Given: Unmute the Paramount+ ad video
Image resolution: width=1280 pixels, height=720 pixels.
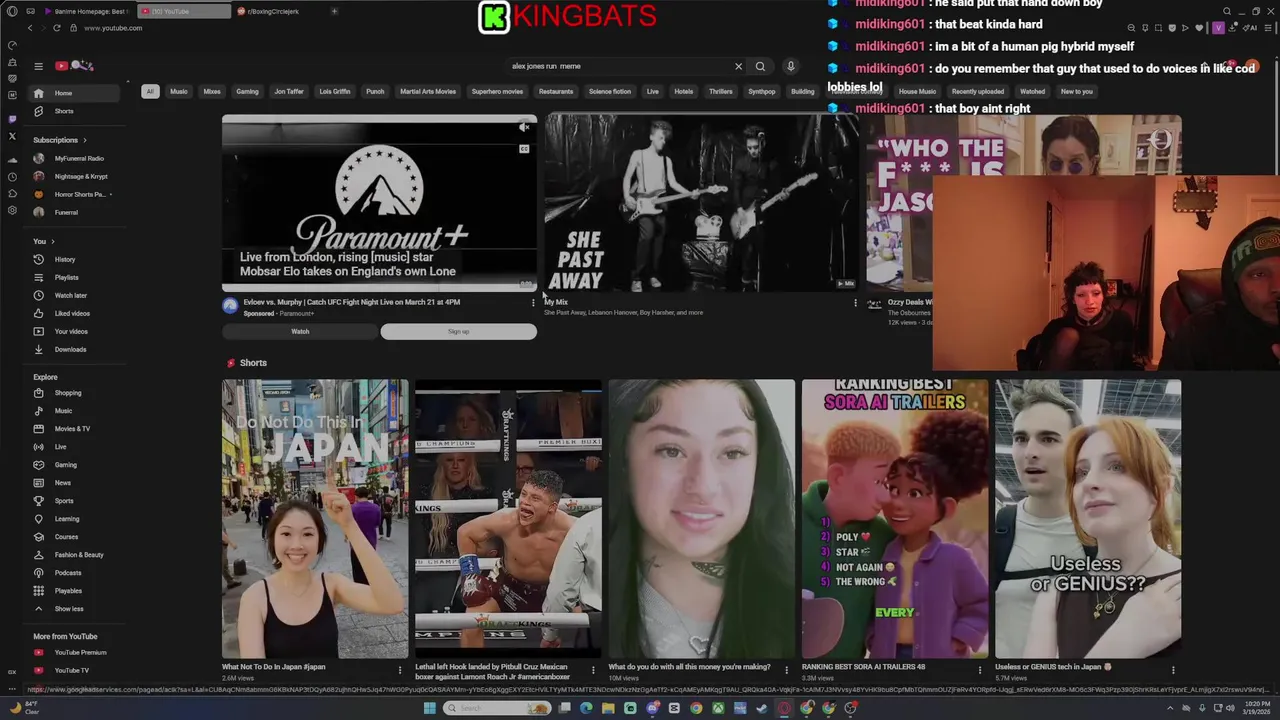Looking at the screenshot, I should tap(523, 128).
